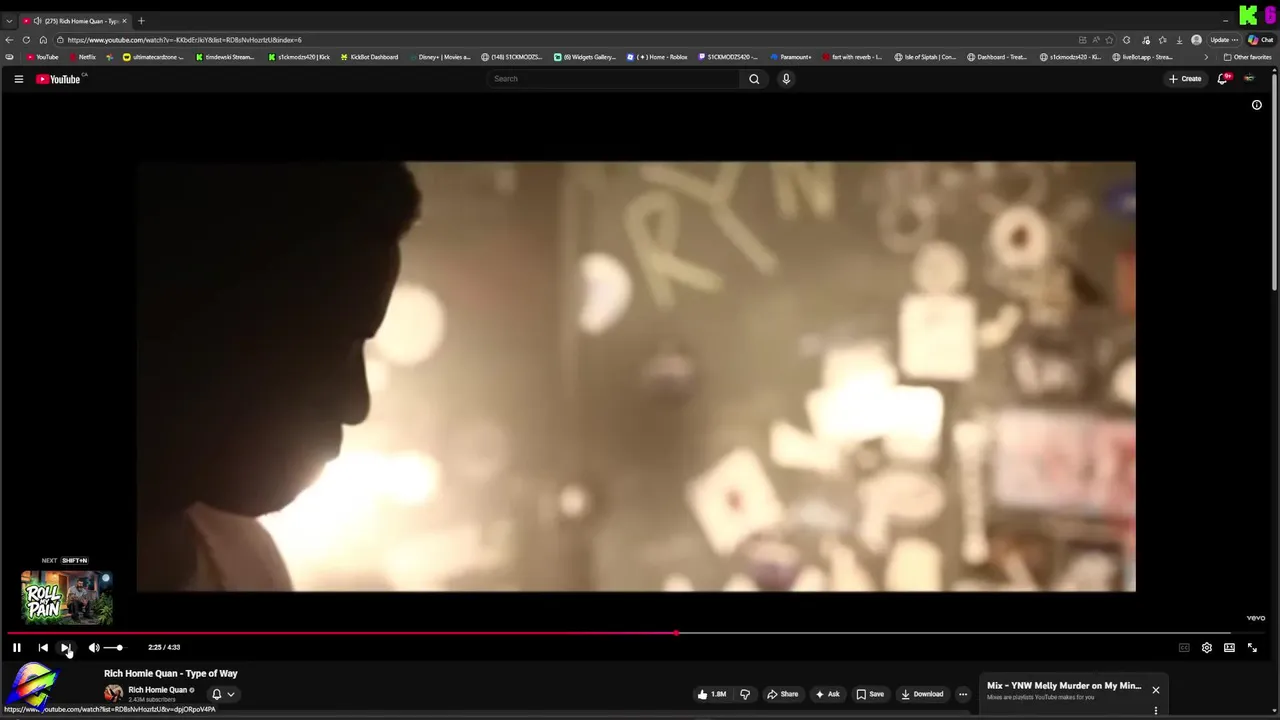Click the browser Update button

[x=1224, y=40]
